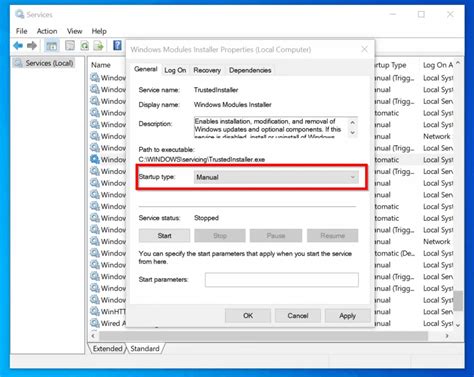Screen dimensions: 474x377
Task: Click the Export List toolbar icon
Action: pos(99,45)
